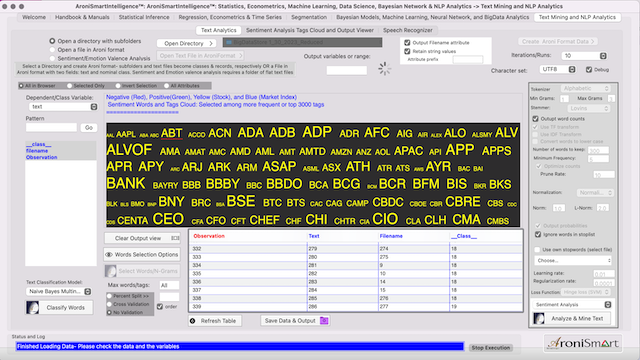Expand the Character set UTF8 dropdown
640x360 pixels.
558,69
